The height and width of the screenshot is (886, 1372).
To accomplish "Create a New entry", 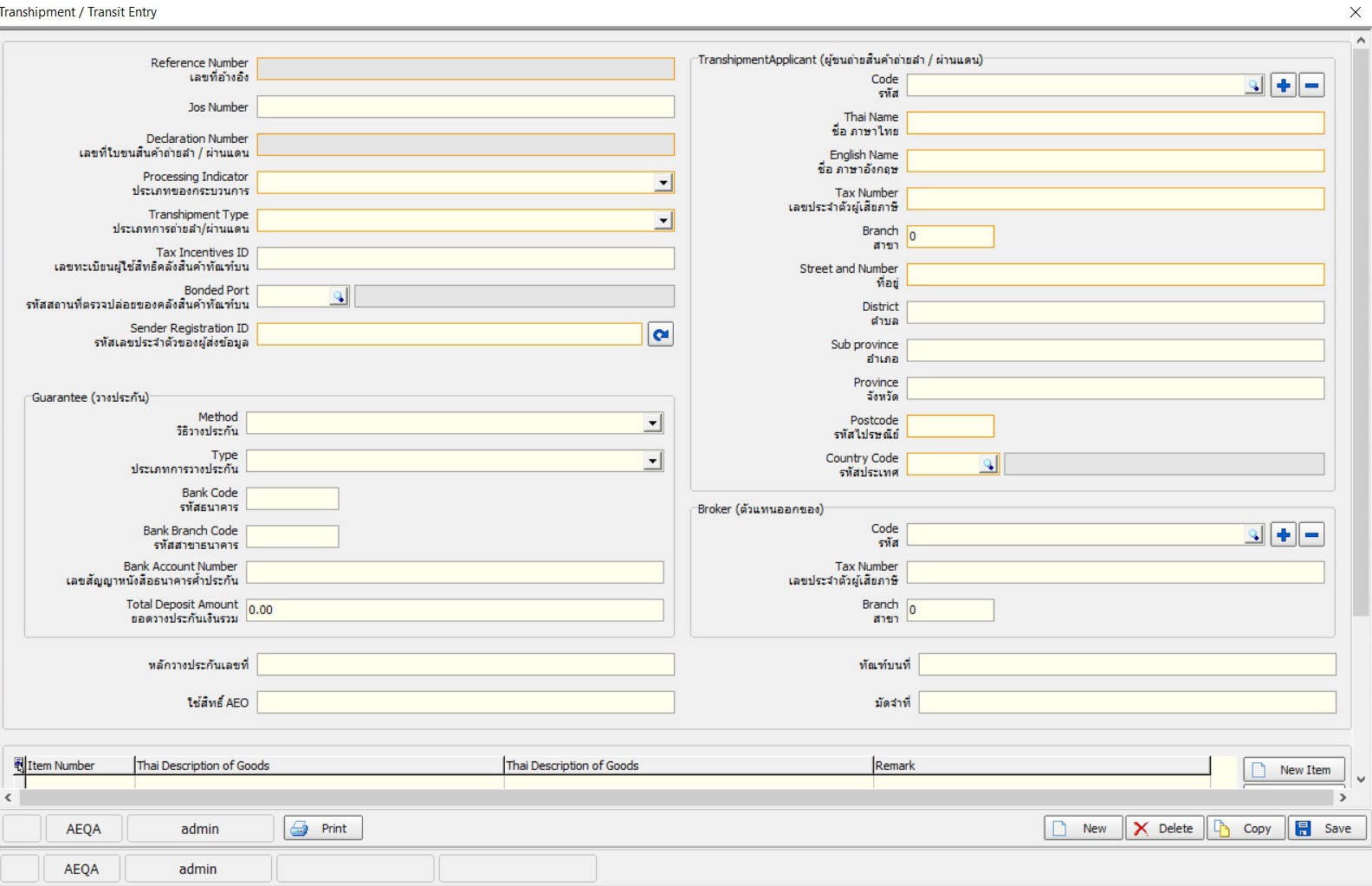I will click(1083, 828).
